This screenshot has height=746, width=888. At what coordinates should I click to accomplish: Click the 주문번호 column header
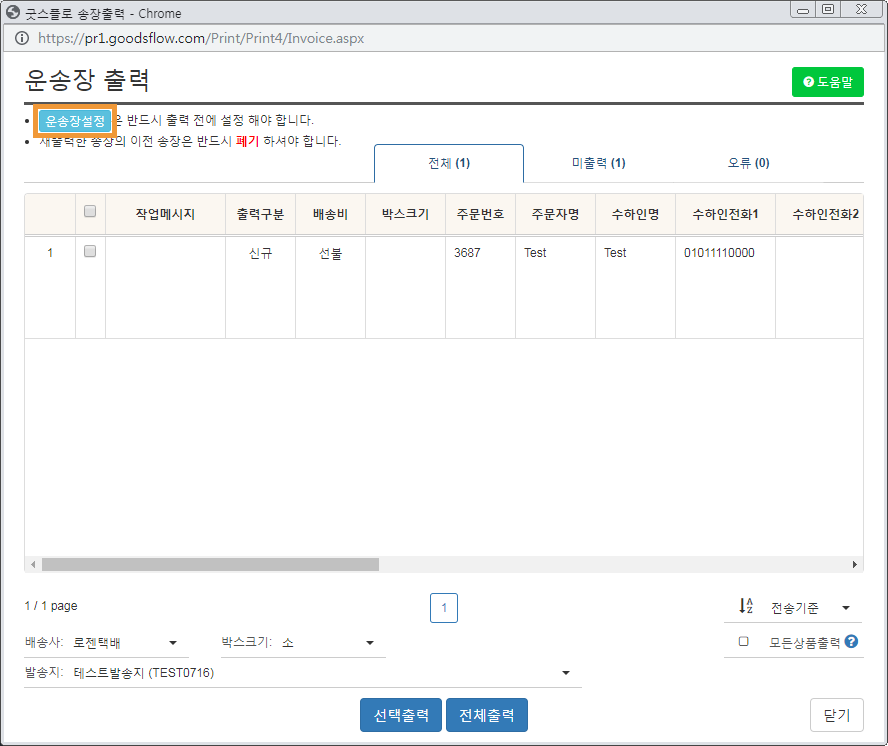(x=480, y=214)
